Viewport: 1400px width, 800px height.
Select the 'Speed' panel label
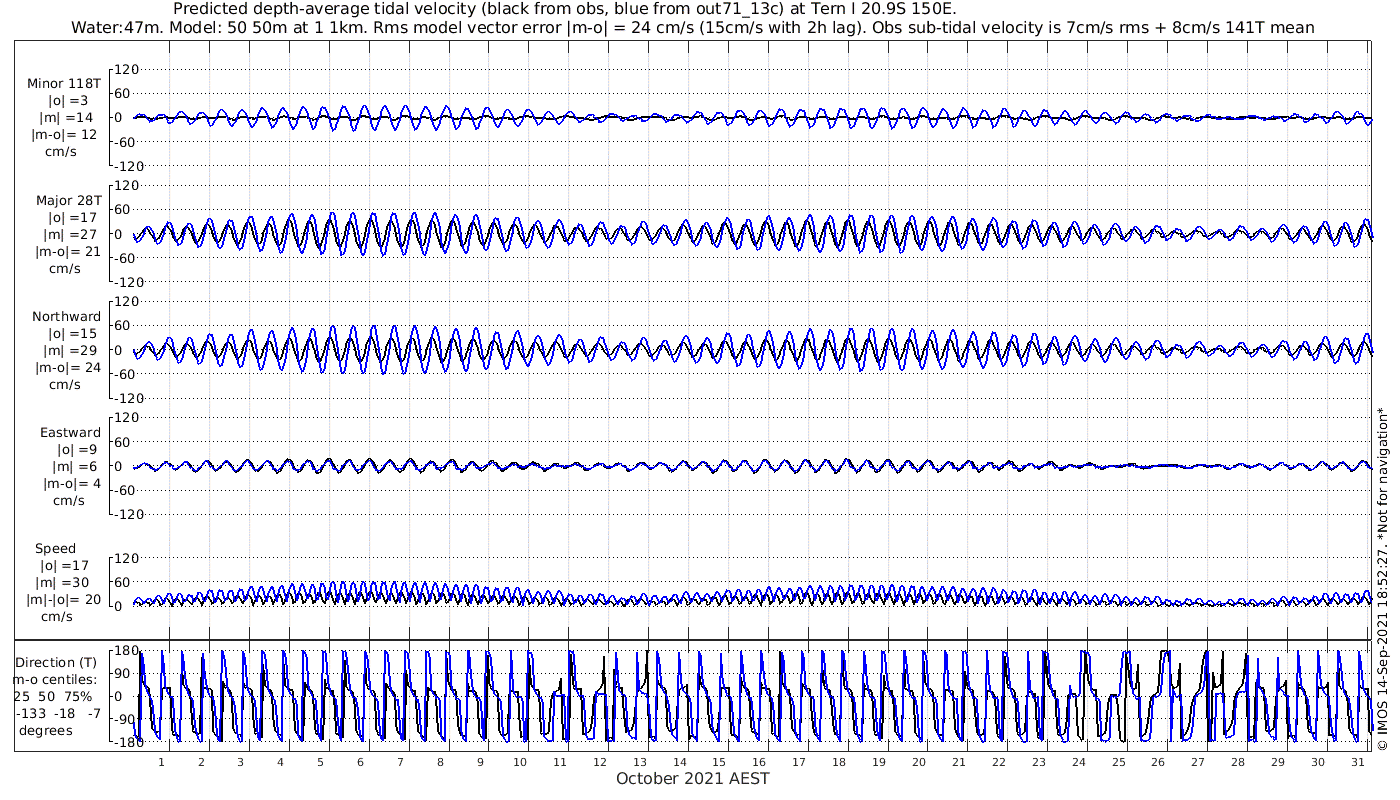tap(55, 549)
